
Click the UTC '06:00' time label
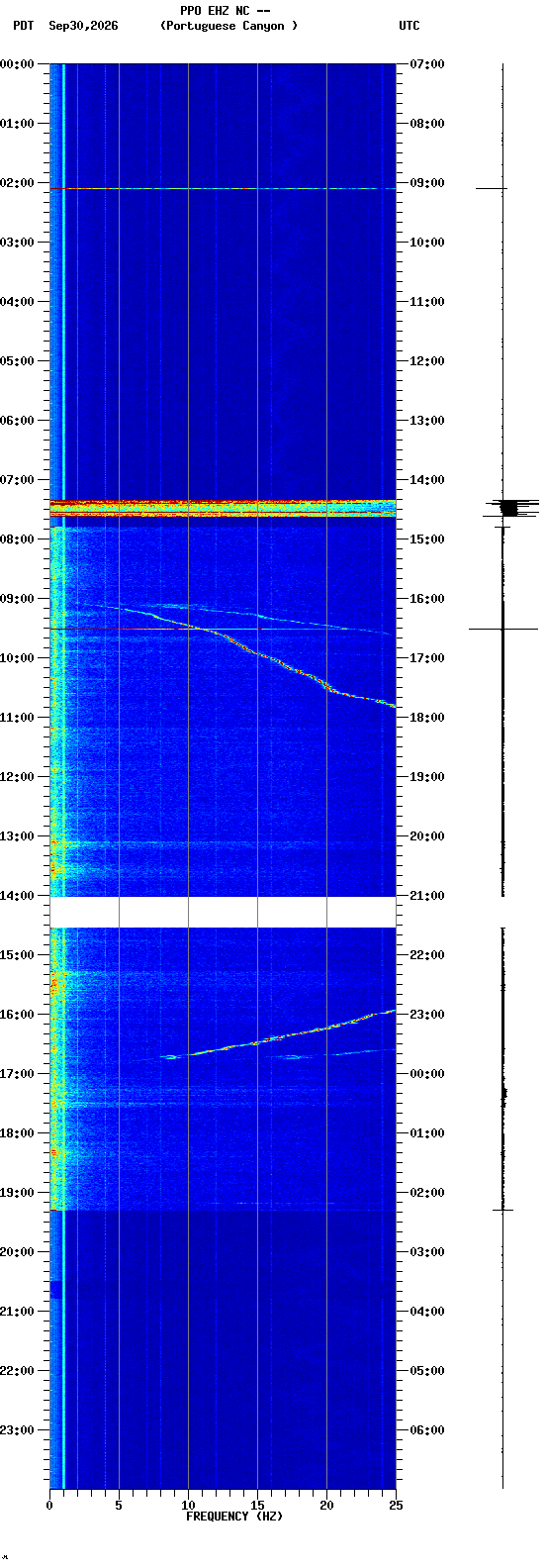[427, 1430]
